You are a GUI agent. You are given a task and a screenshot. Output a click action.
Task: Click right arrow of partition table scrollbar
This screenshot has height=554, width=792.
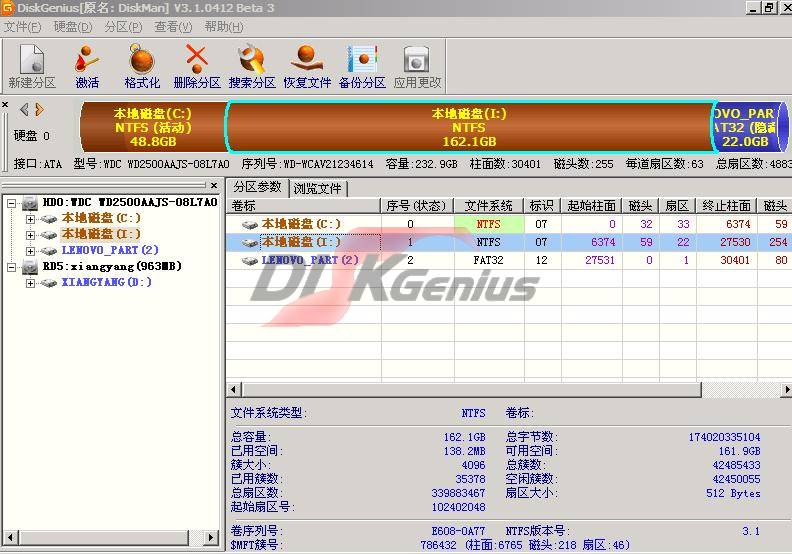pyautogui.click(x=786, y=389)
